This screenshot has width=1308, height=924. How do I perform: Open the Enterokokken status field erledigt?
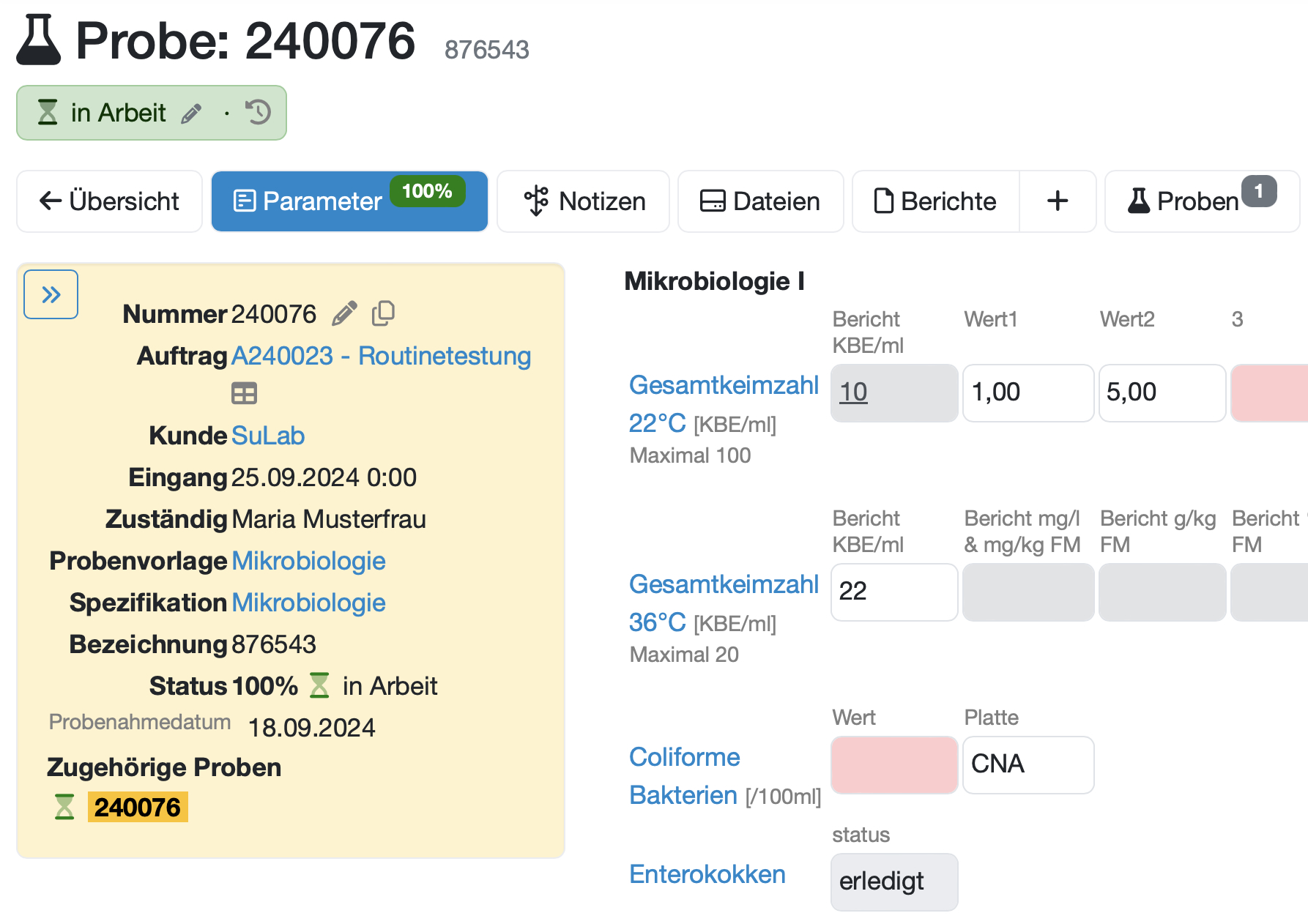point(893,882)
